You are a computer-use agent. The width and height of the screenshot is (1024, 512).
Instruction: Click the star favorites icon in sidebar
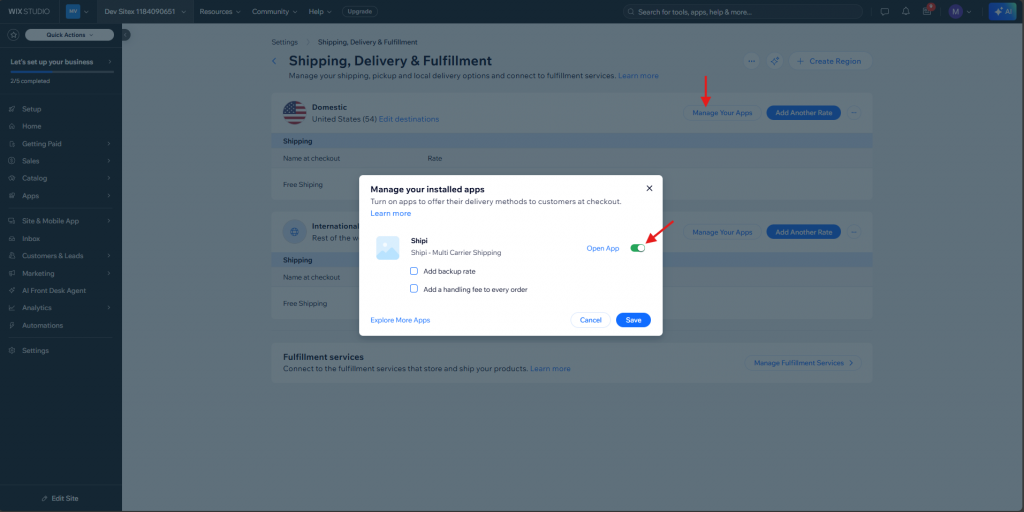13,34
